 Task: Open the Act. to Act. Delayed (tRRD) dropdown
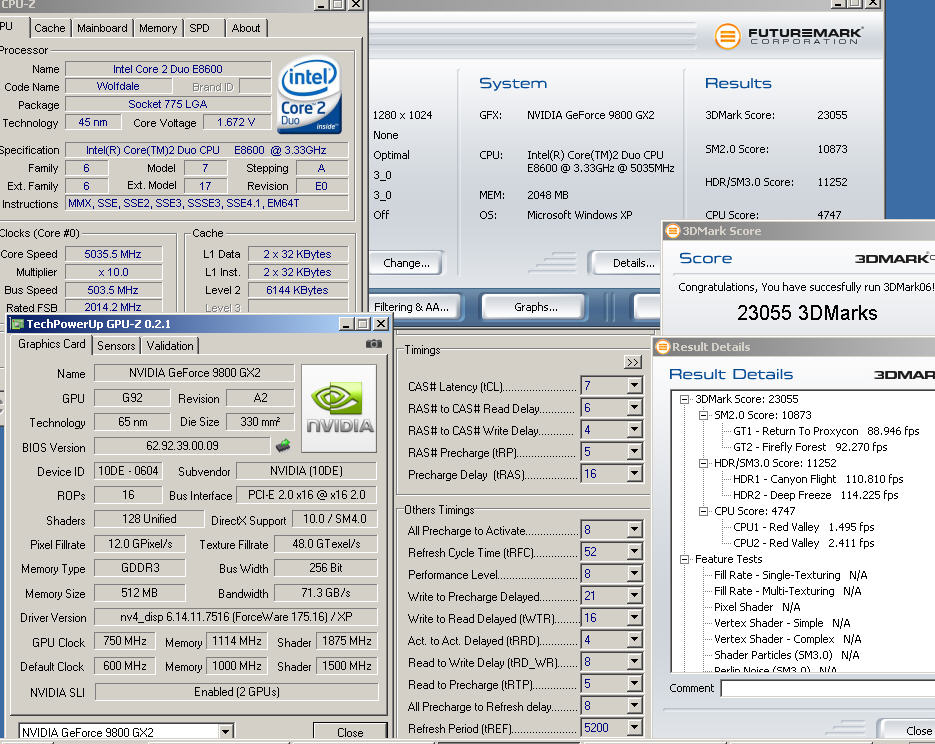pos(634,640)
